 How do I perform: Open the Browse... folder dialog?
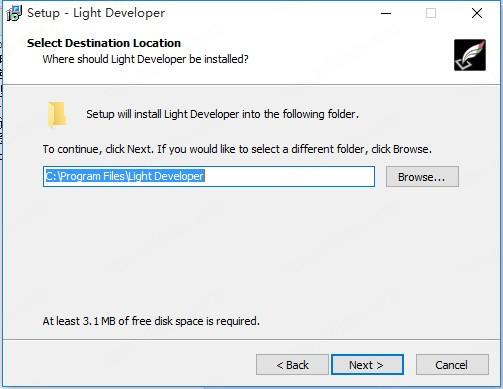[x=422, y=177]
